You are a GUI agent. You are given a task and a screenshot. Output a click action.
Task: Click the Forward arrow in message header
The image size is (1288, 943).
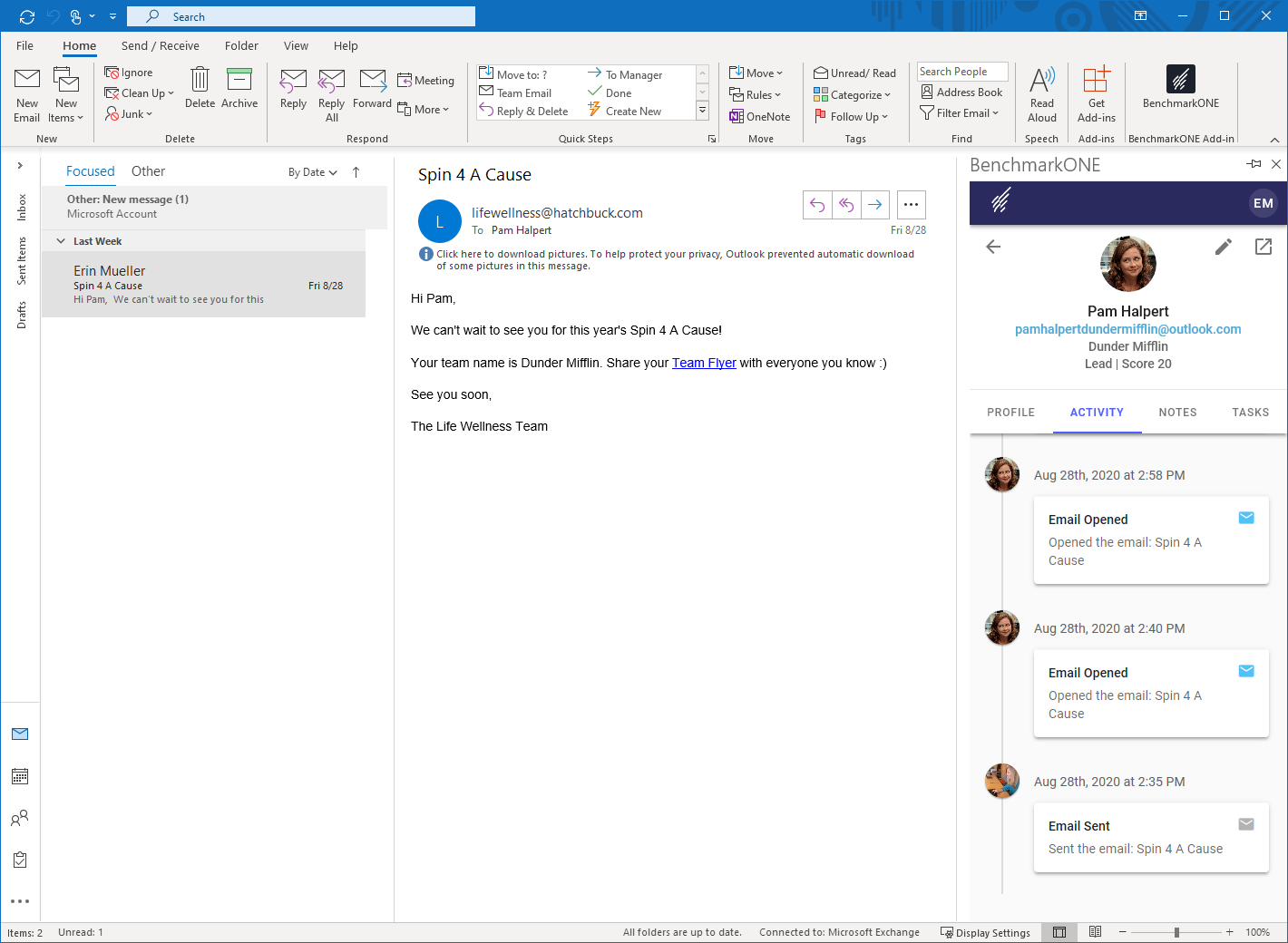[x=875, y=205]
